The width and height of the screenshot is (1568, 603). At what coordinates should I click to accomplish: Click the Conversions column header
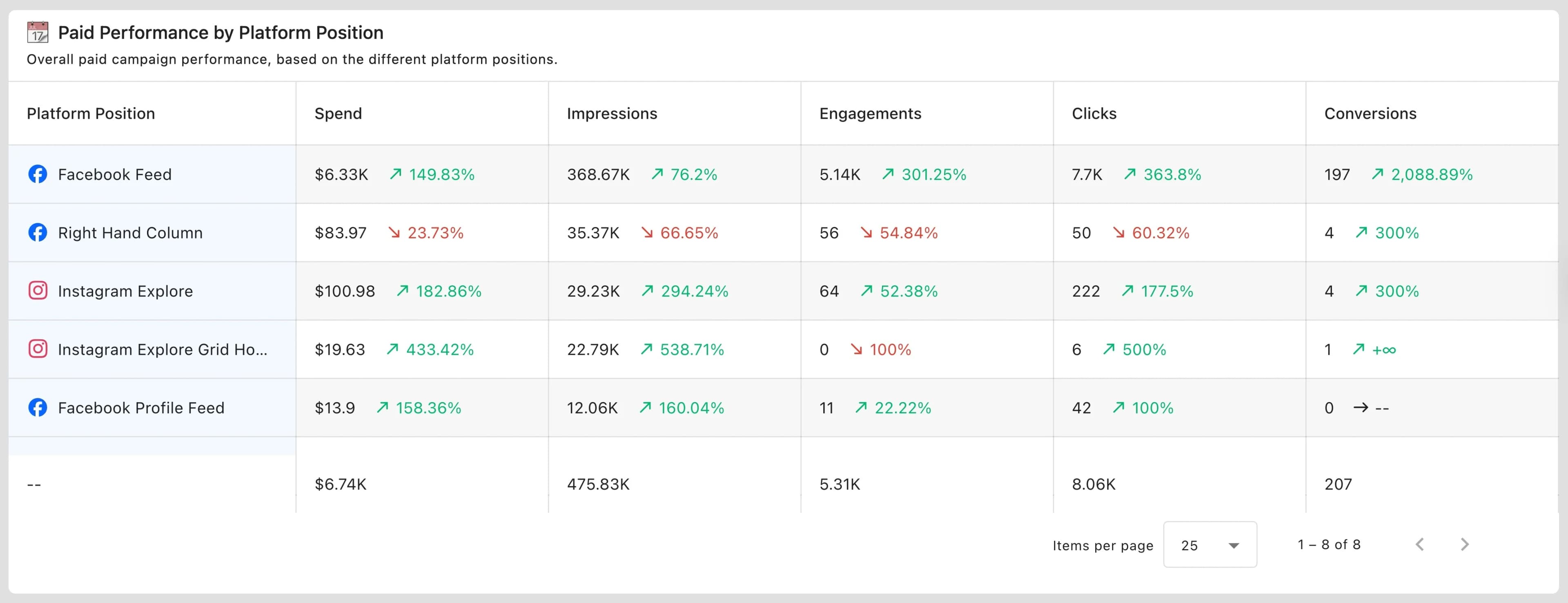(x=1370, y=114)
